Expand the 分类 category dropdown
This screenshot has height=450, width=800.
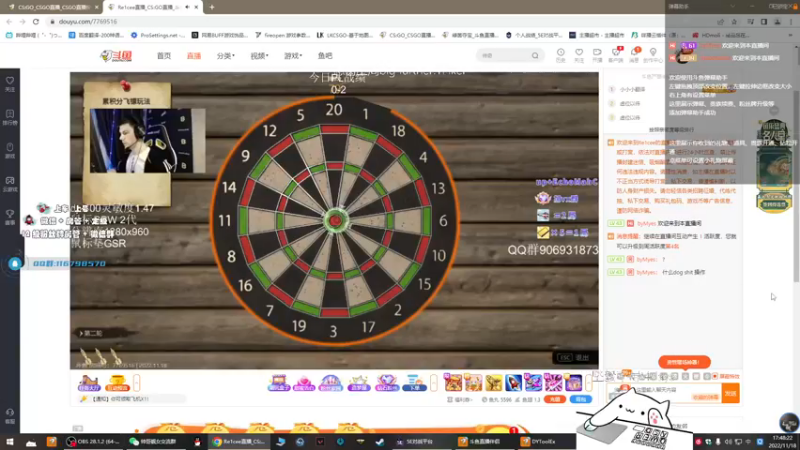[226, 56]
